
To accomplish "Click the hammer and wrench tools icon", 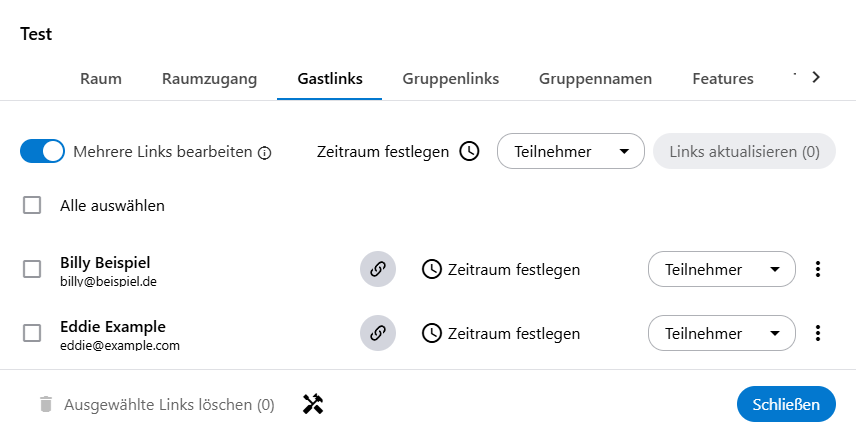I will (x=313, y=404).
